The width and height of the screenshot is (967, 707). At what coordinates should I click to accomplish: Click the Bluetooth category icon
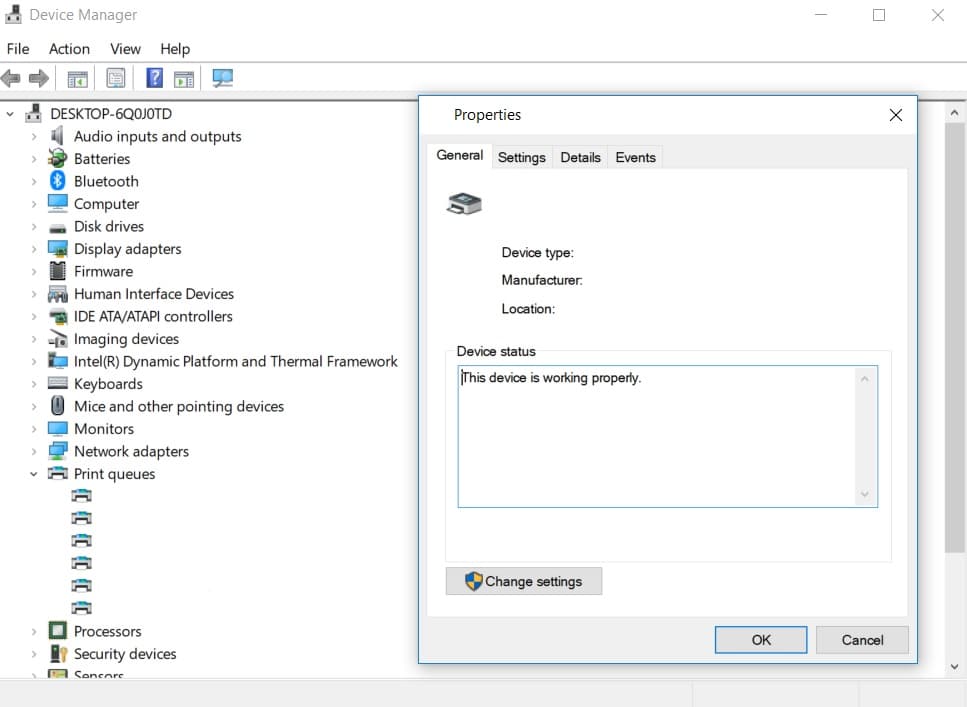point(58,181)
